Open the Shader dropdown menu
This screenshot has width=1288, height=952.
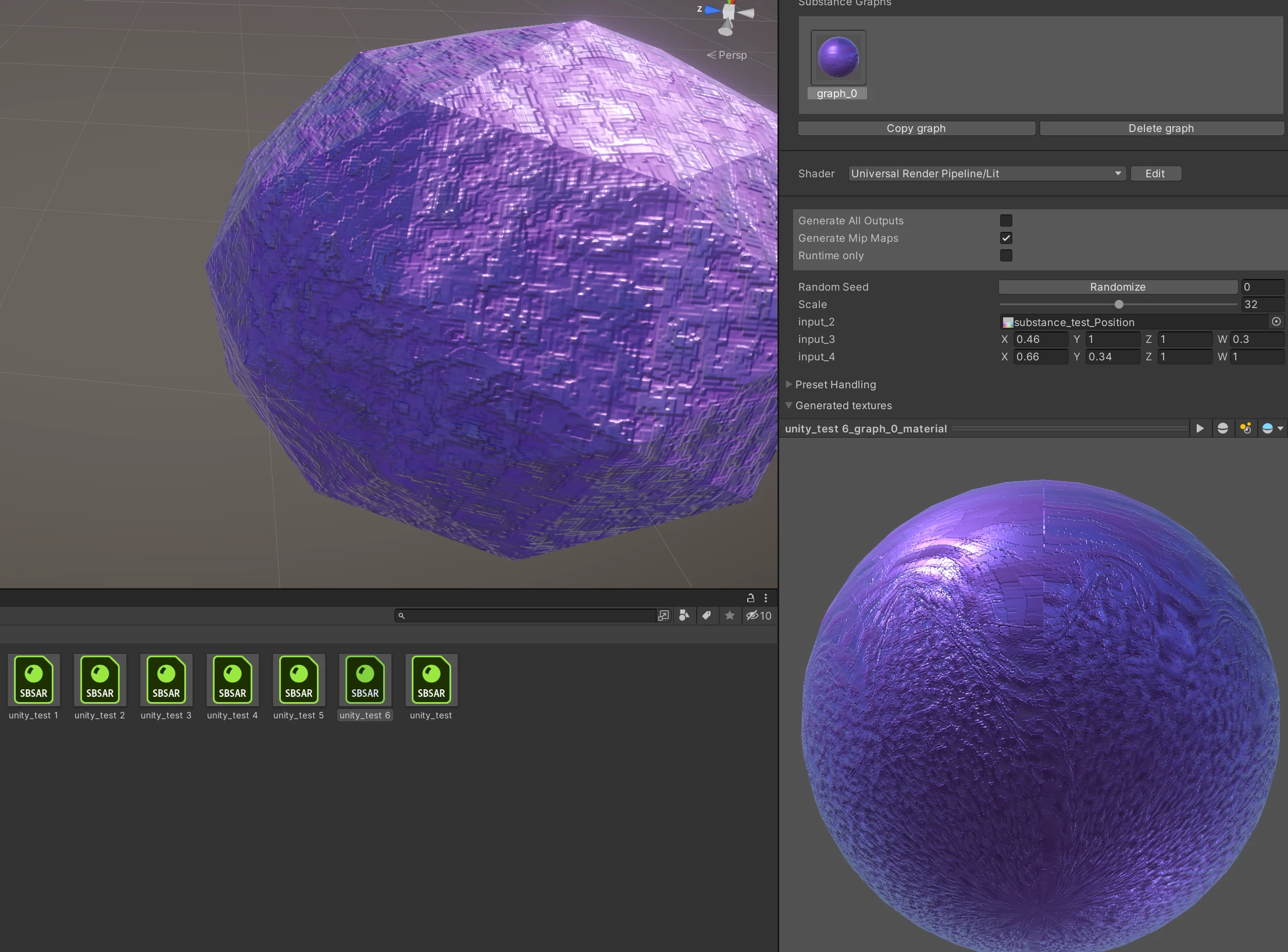986,173
